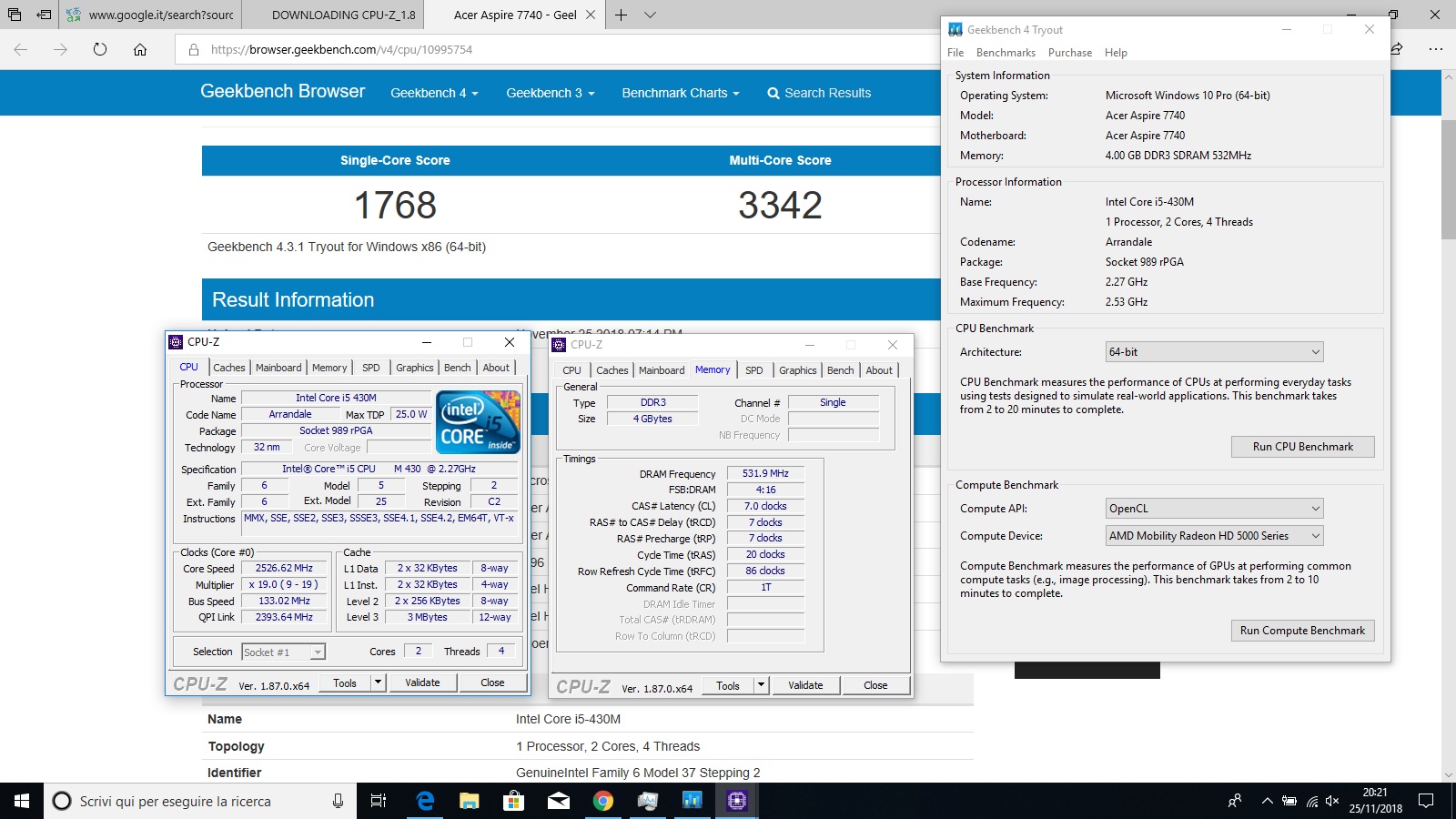1456x819 pixels.
Task: Launch Google Chrome from the taskbar
Action: 602,801
